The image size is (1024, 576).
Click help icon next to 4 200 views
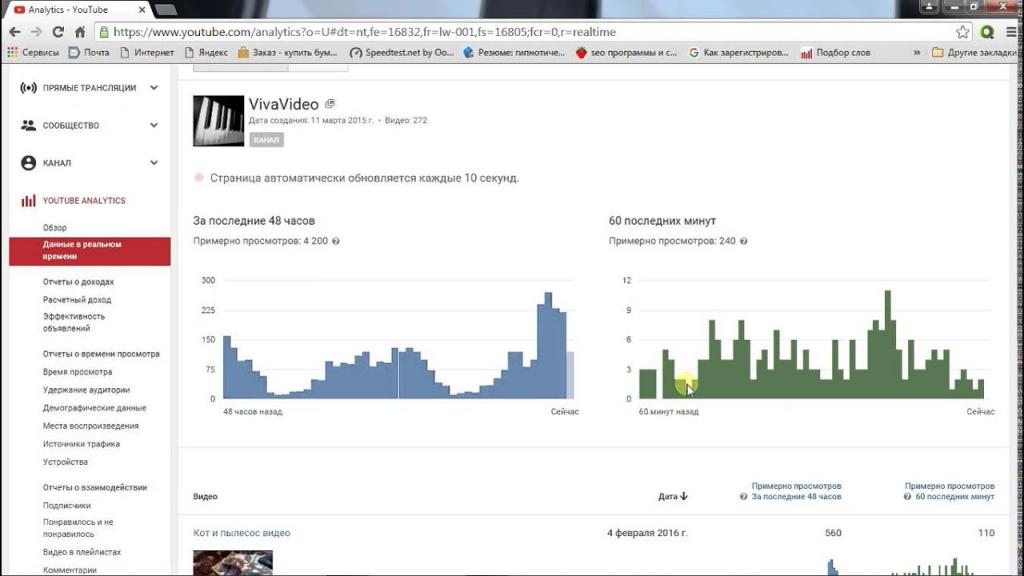click(x=335, y=241)
